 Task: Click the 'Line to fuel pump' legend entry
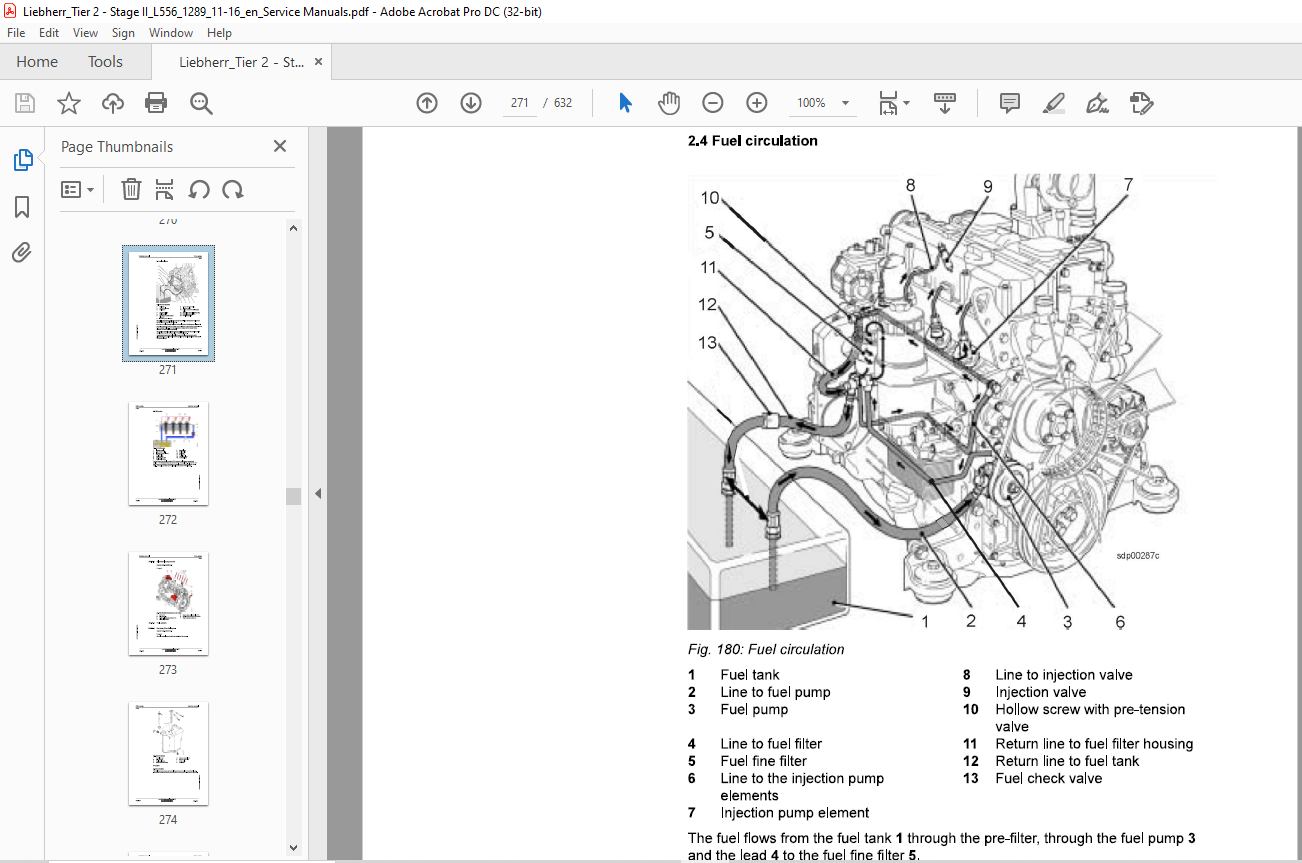(775, 692)
